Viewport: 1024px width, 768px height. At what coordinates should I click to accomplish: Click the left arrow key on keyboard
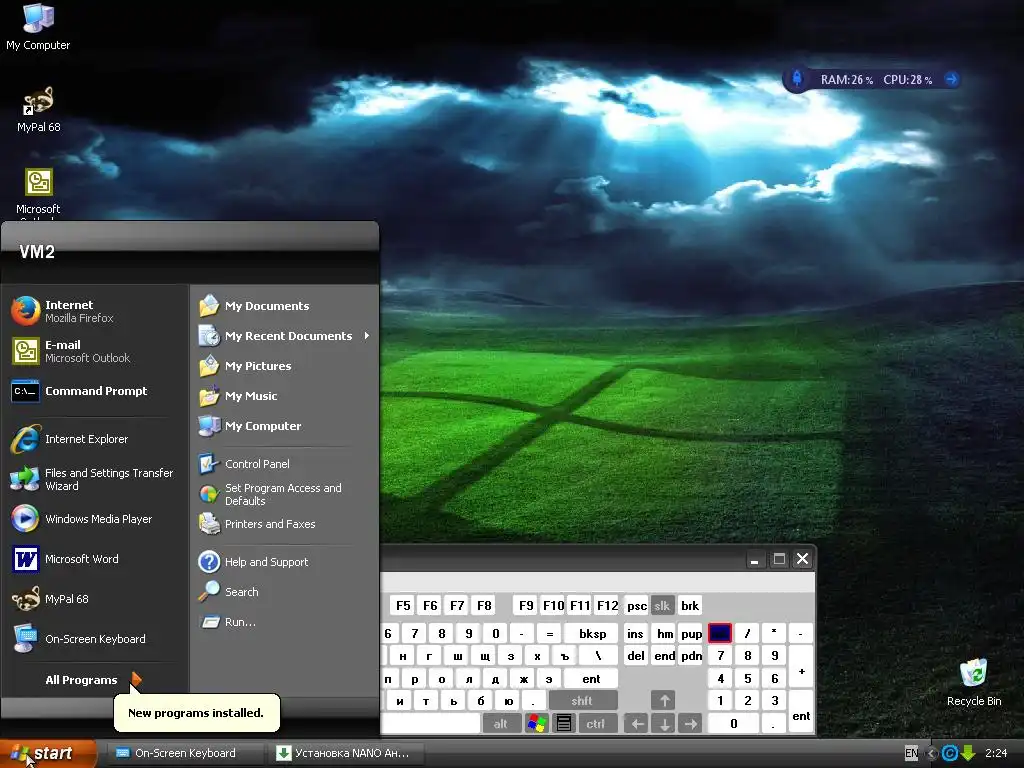[637, 724]
